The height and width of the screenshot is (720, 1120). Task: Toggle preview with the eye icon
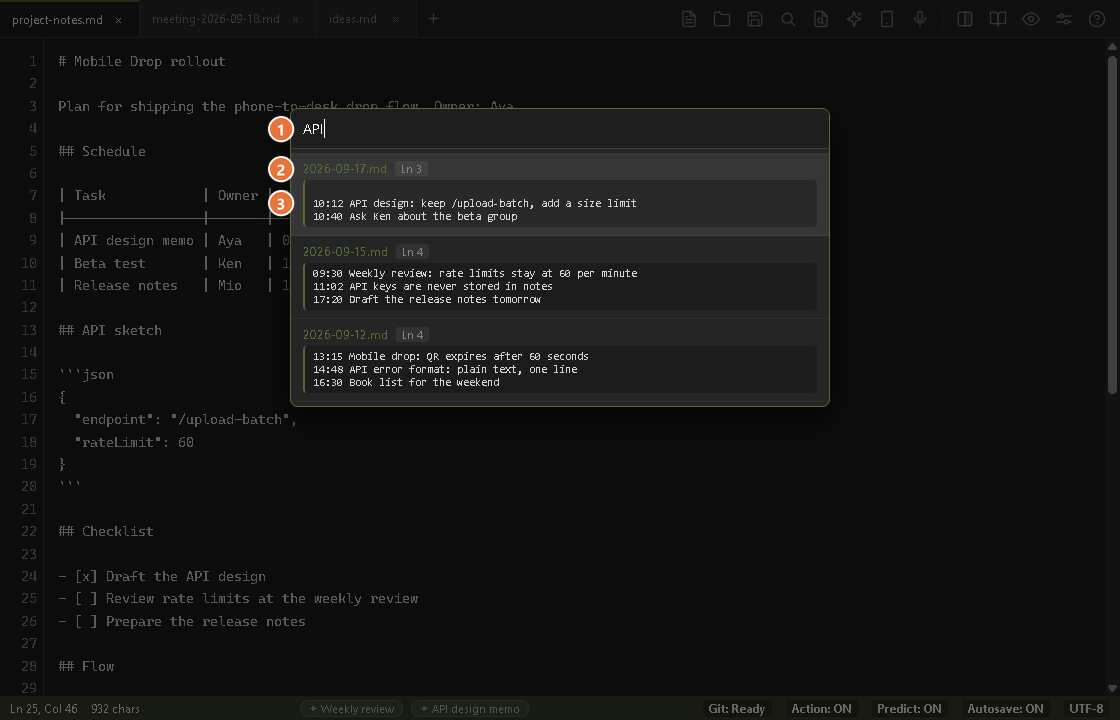click(1031, 19)
